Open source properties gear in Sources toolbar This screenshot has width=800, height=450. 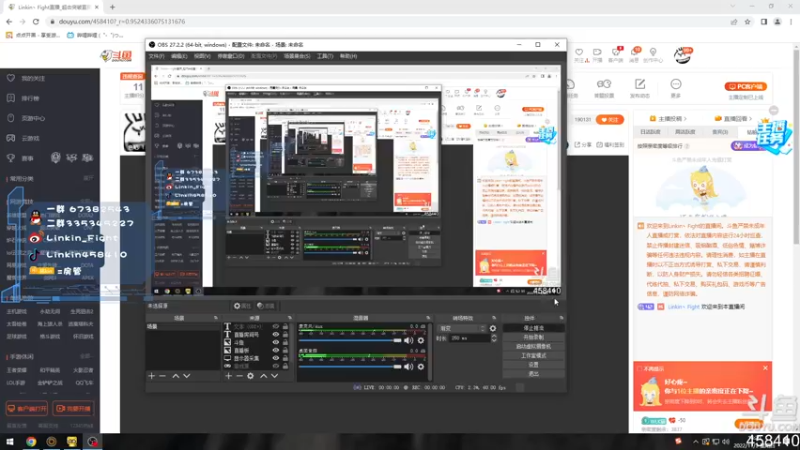click(x=251, y=376)
